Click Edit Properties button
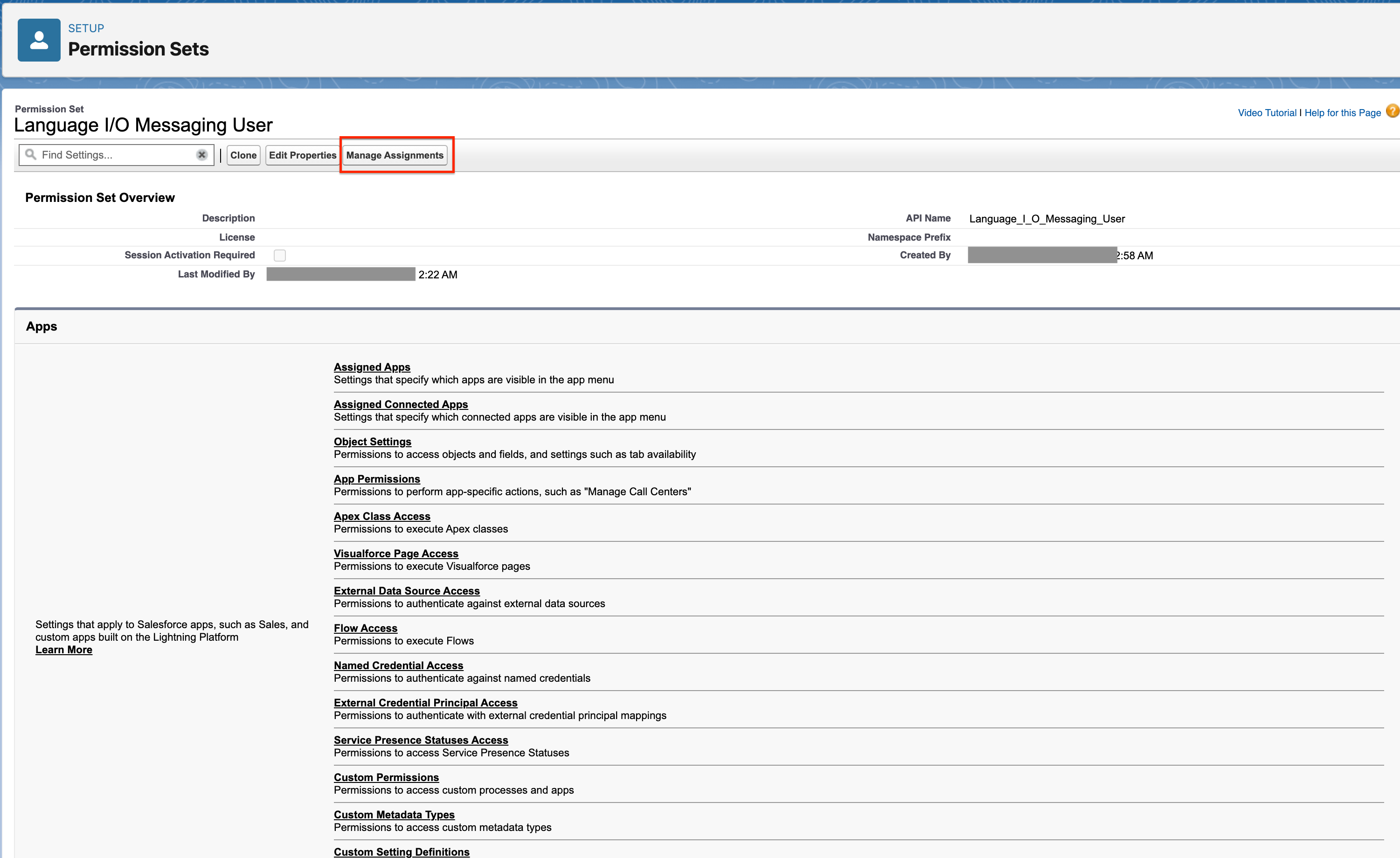Viewport: 1400px width, 858px height. (x=302, y=155)
